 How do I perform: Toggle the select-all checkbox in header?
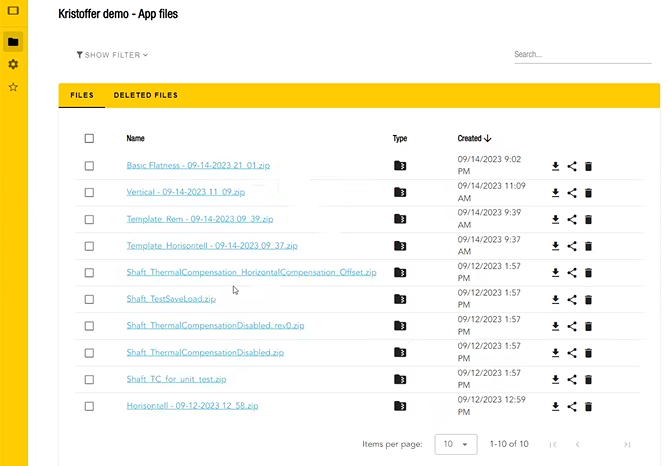click(x=89, y=139)
